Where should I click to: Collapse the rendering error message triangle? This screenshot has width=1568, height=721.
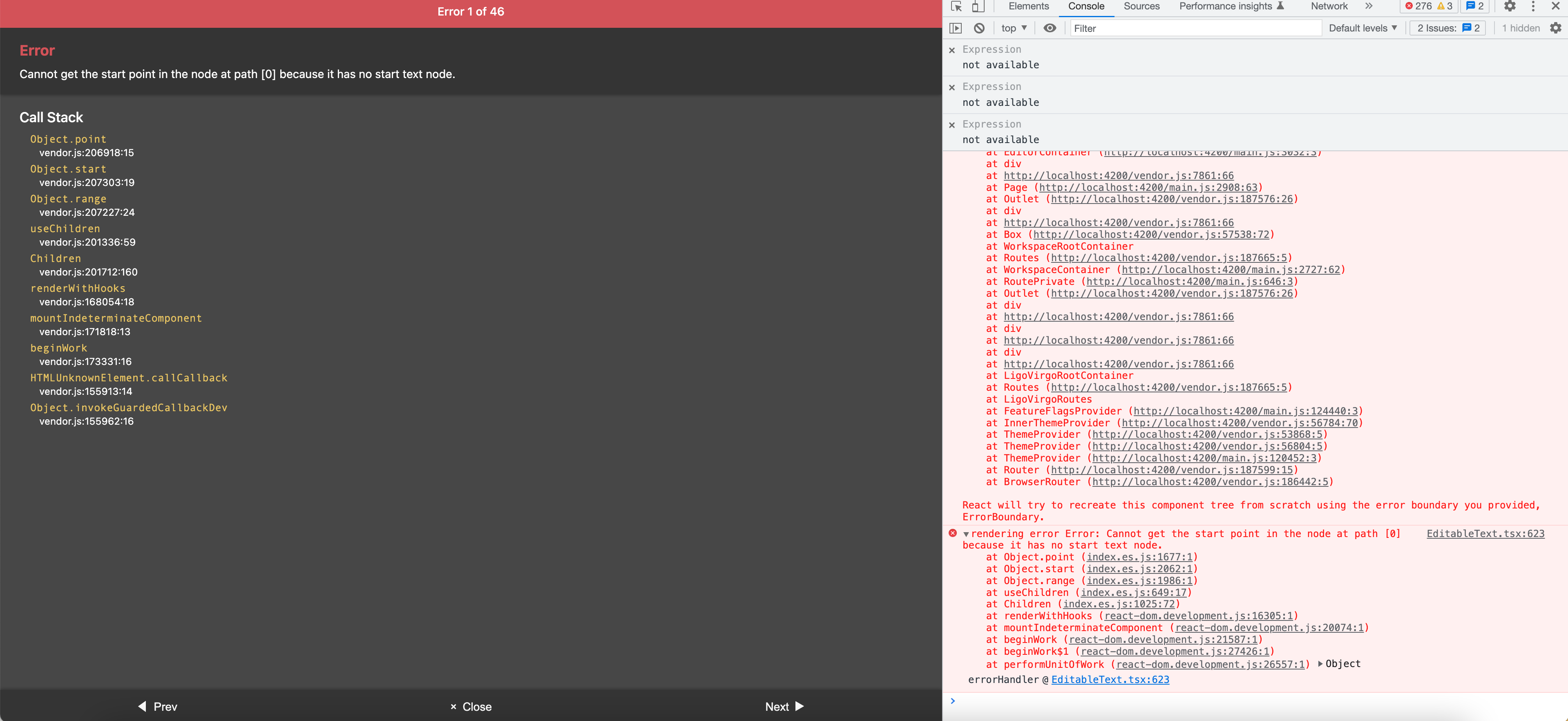pyautogui.click(x=966, y=534)
